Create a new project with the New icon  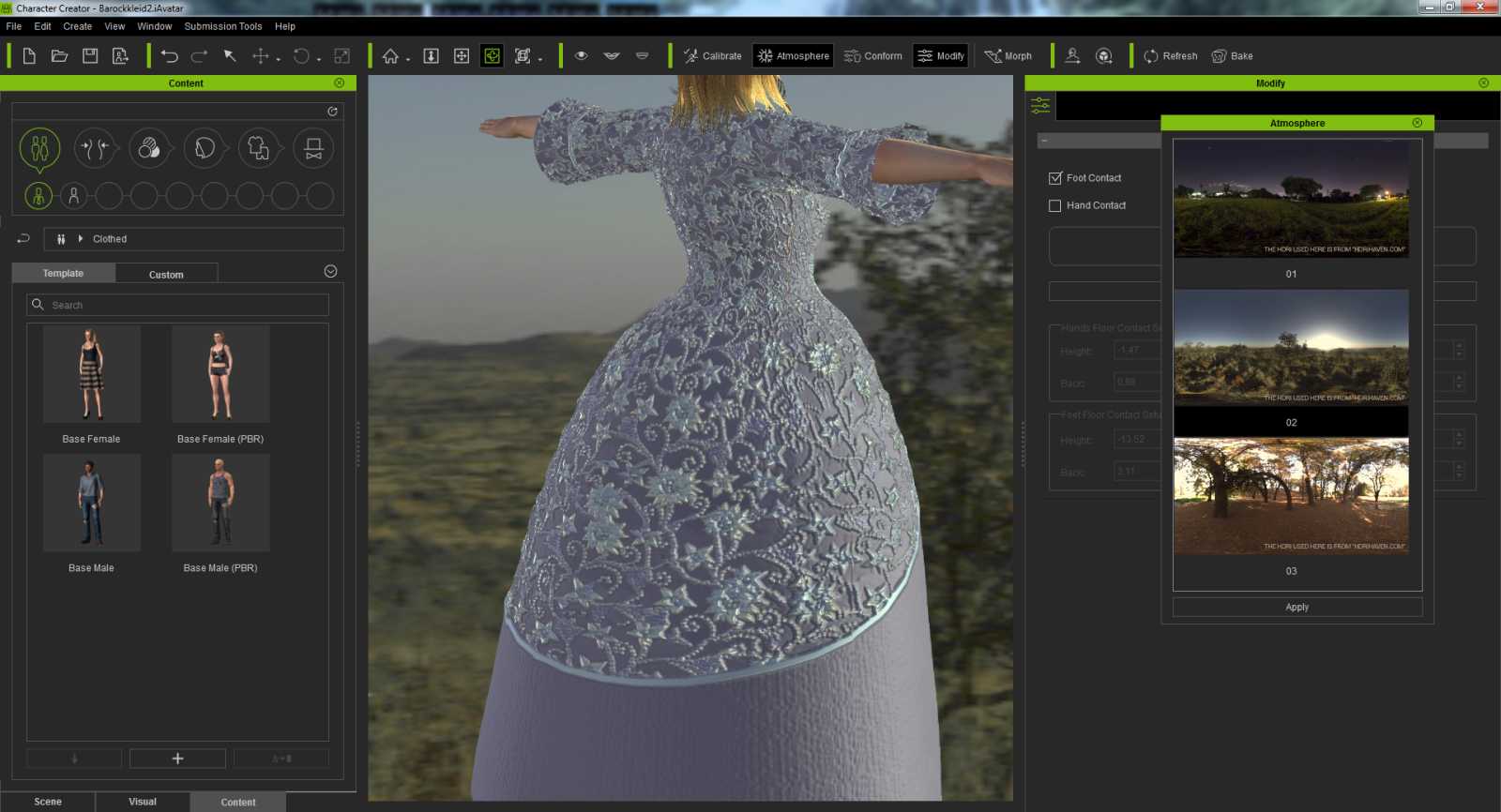[29, 56]
